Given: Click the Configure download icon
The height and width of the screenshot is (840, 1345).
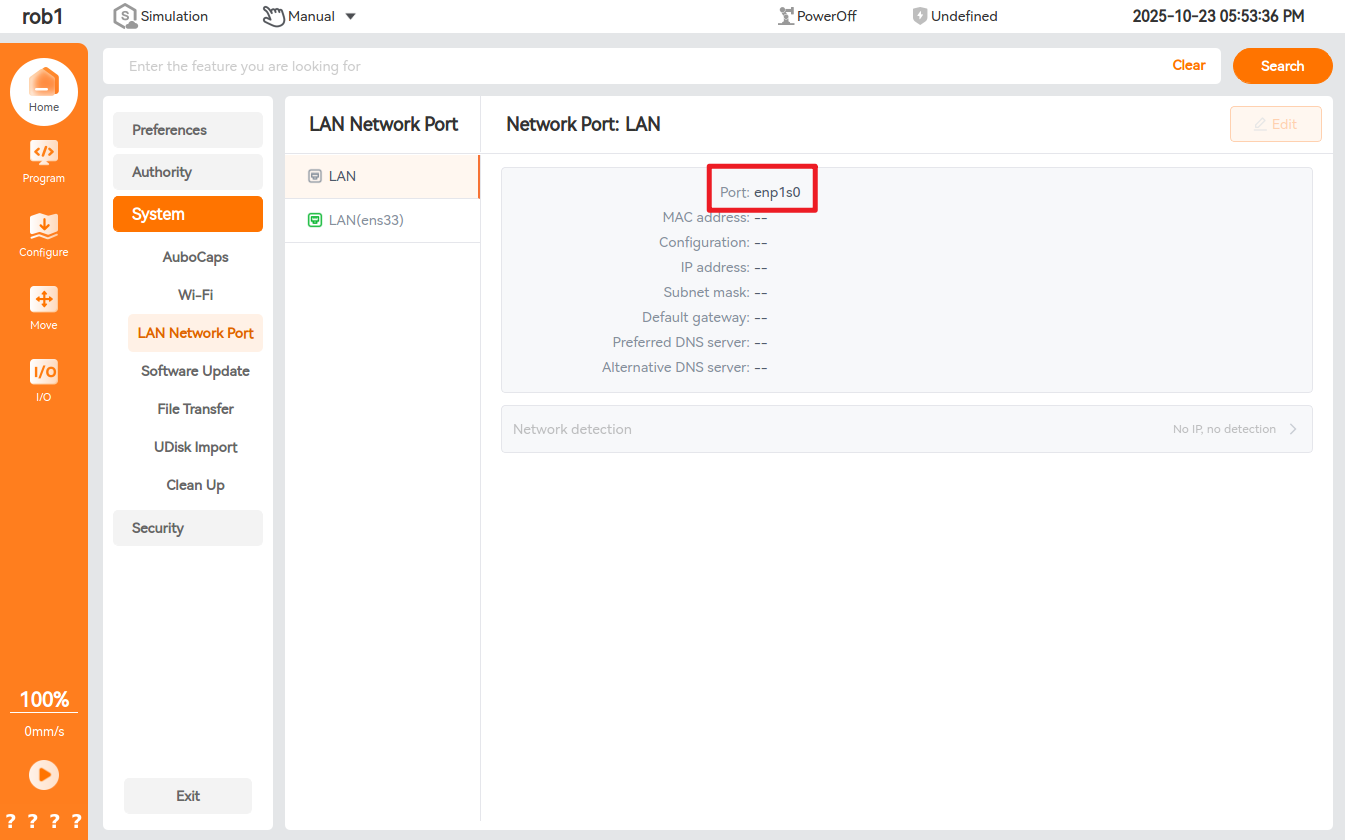Looking at the screenshot, I should pos(44,226).
